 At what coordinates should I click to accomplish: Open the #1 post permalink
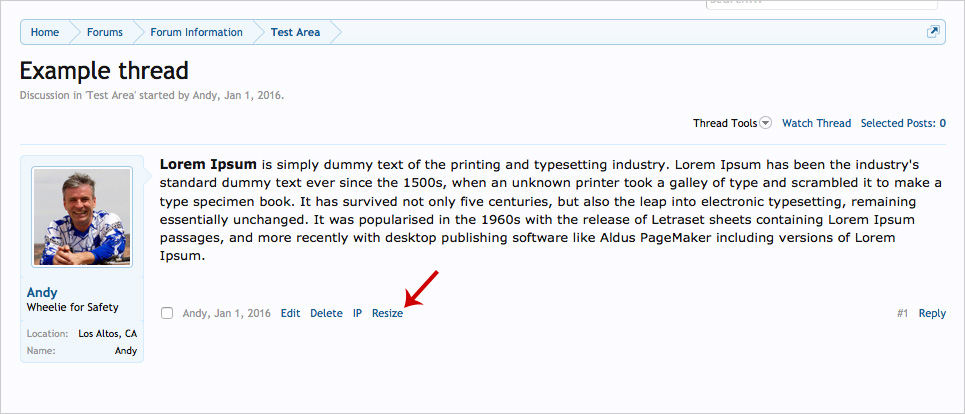902,313
